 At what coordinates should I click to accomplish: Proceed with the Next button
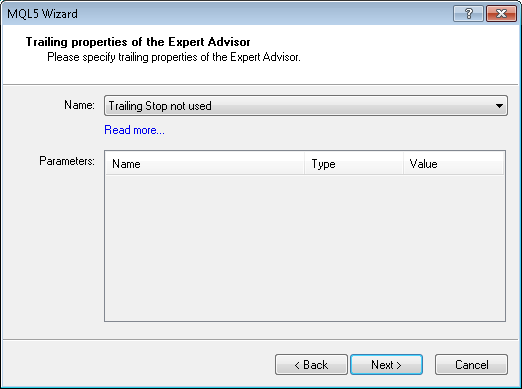click(387, 365)
